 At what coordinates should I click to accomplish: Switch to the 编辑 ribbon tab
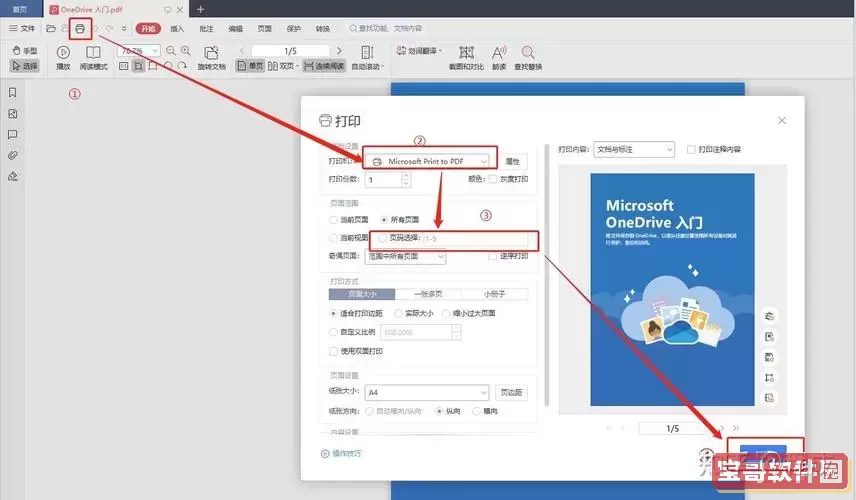235,28
